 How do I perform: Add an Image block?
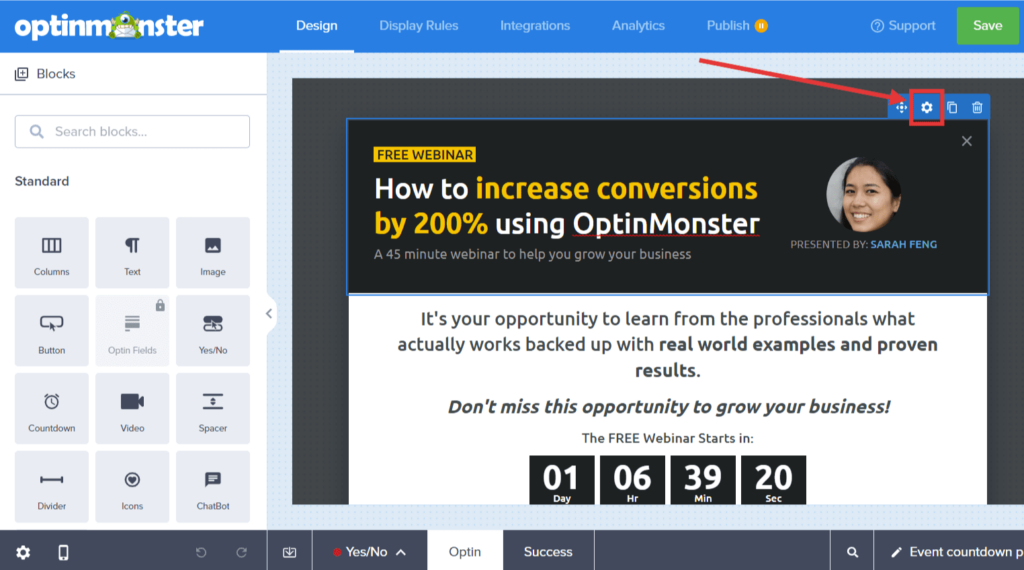tap(213, 253)
